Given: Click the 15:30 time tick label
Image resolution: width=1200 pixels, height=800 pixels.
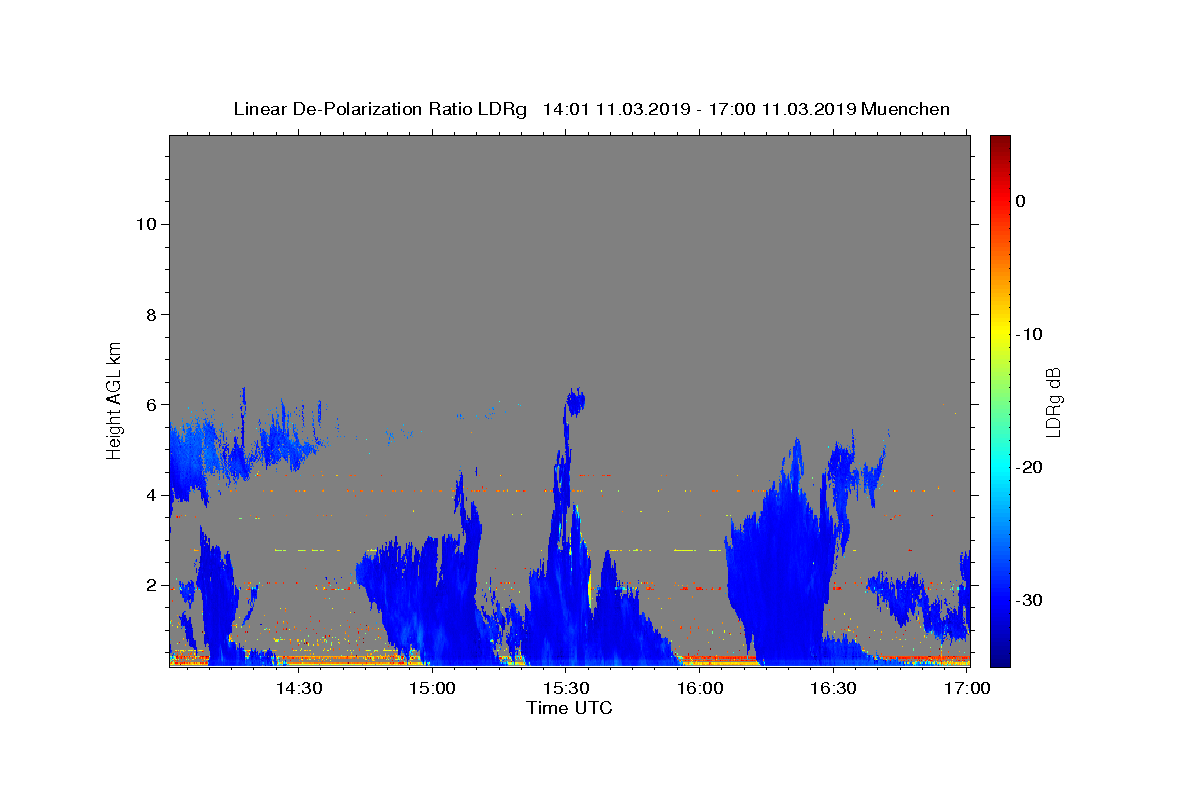Looking at the screenshot, I should pos(566,689).
